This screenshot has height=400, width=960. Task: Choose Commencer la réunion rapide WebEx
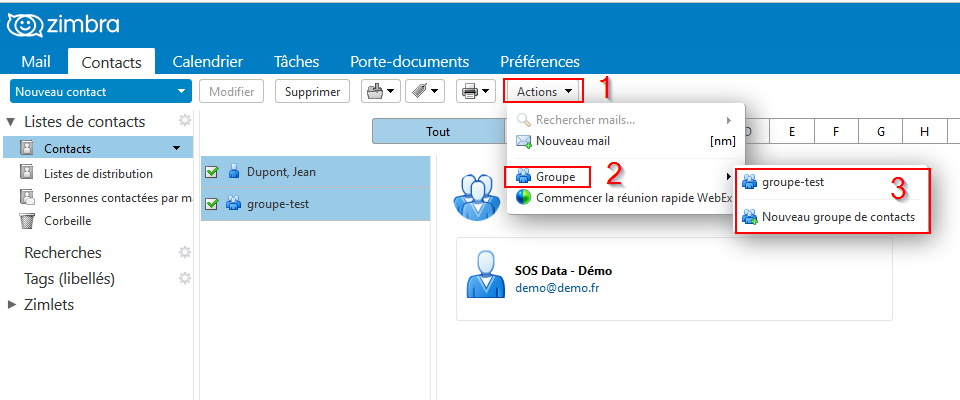[x=625, y=197]
